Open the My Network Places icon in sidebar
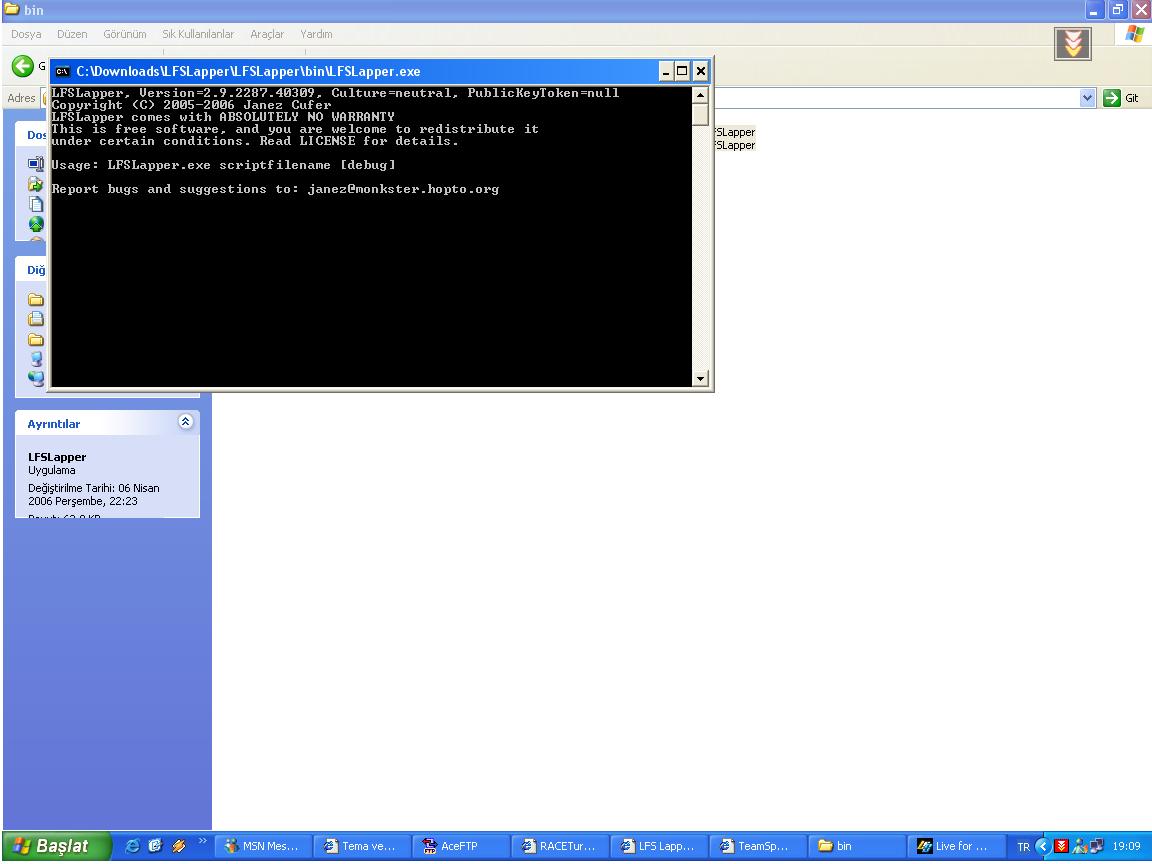 (x=36, y=378)
